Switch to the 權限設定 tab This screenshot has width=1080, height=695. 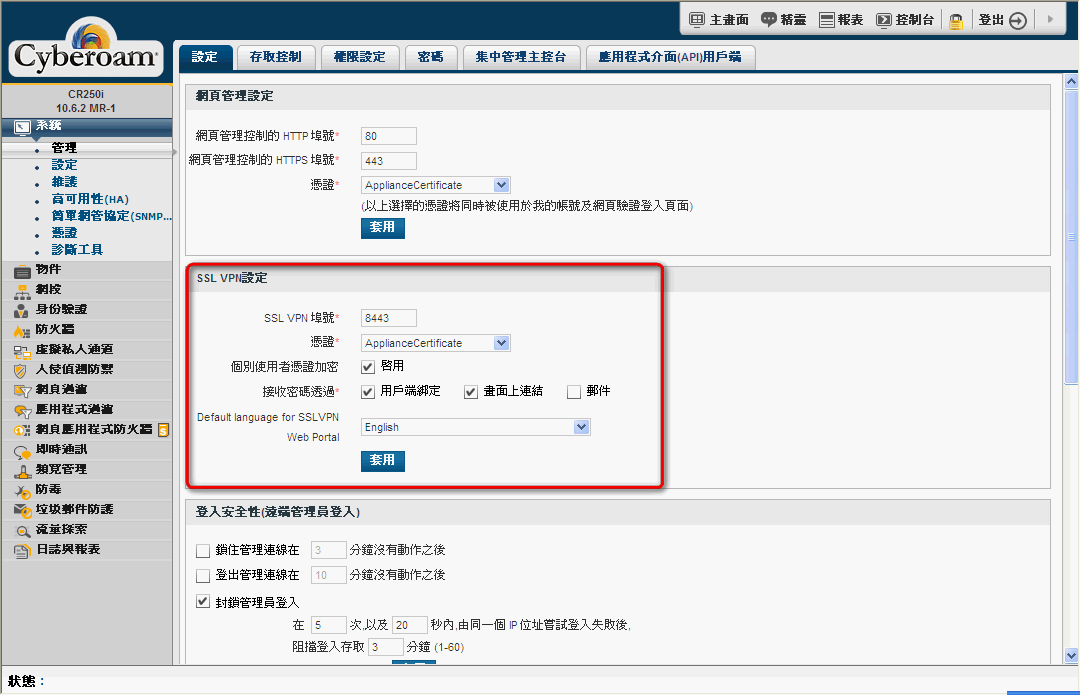click(x=360, y=57)
